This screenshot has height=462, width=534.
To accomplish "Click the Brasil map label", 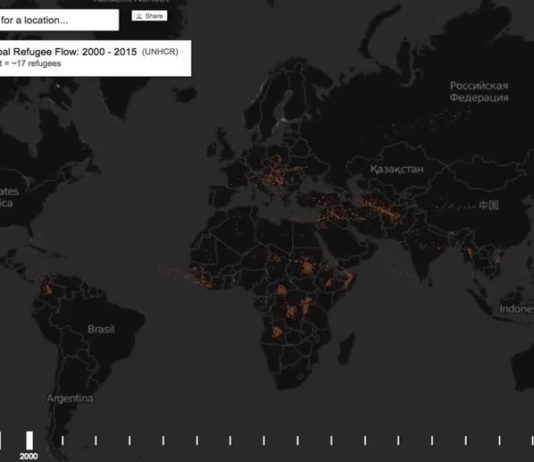I will [101, 329].
